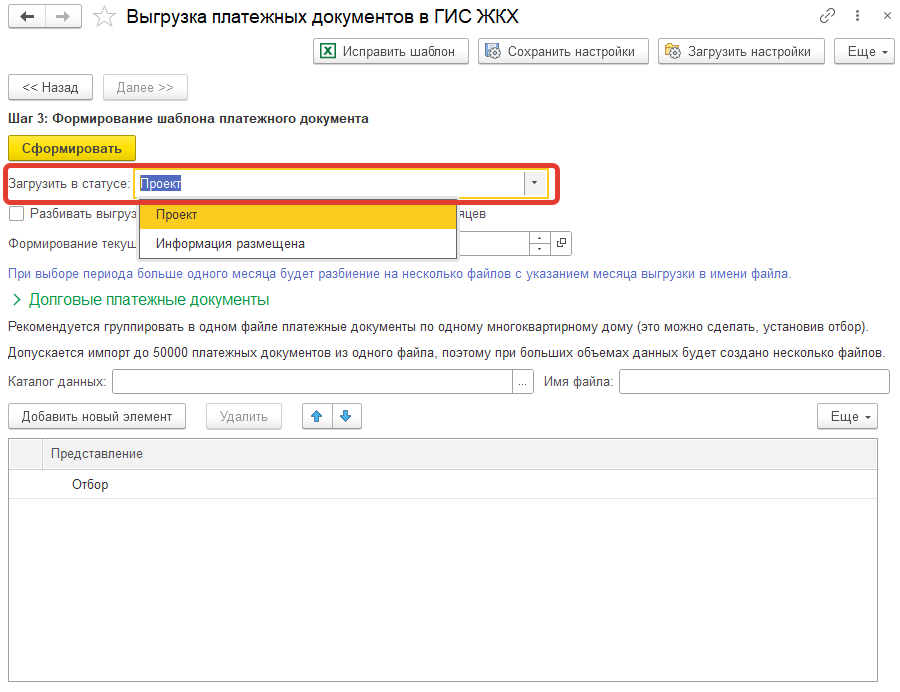Click the Excel icon on Исправить шаблон
900x692 pixels.
[327, 51]
